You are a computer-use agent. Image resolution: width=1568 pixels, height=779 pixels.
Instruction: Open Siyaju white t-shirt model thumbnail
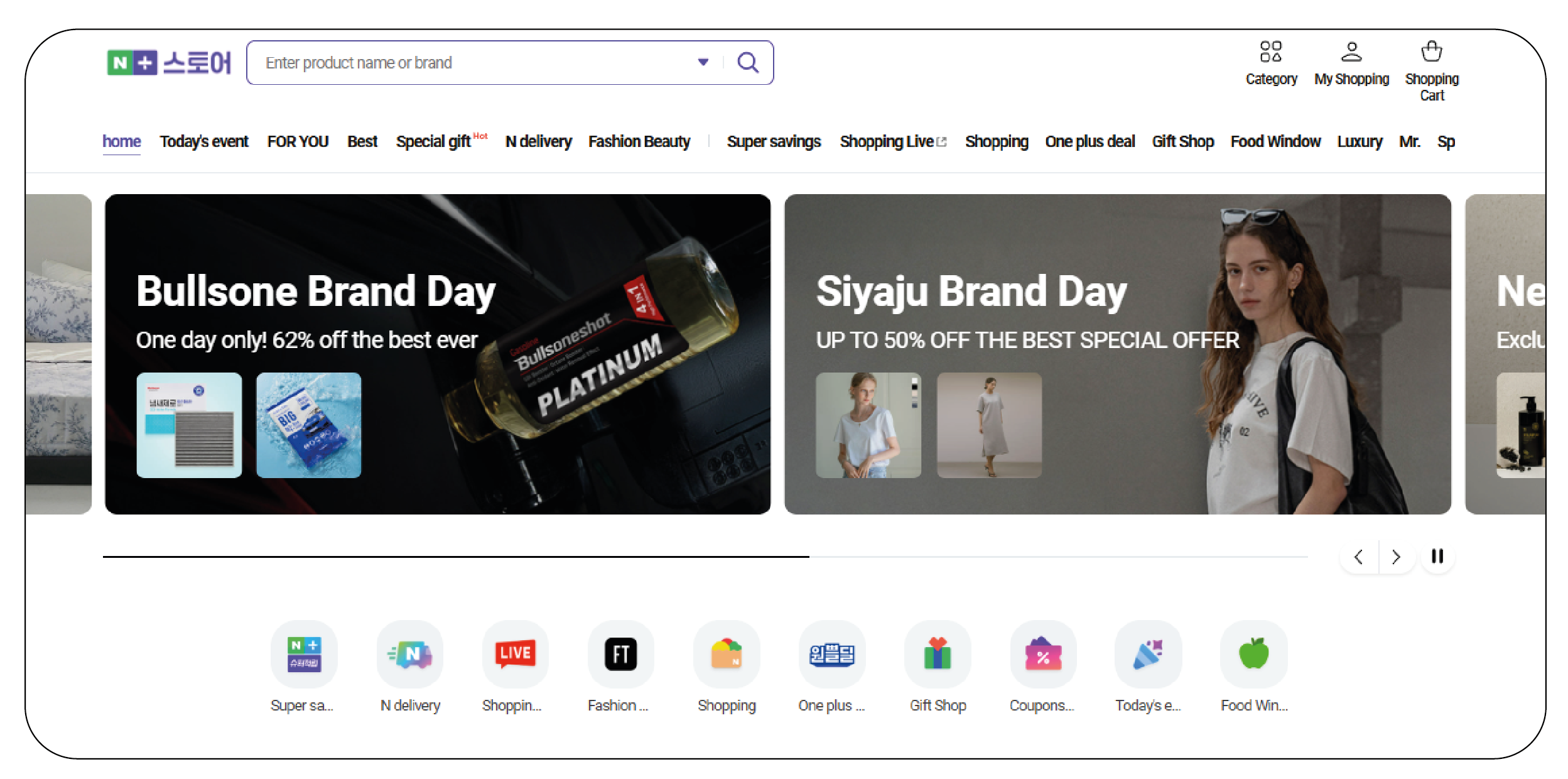868,425
